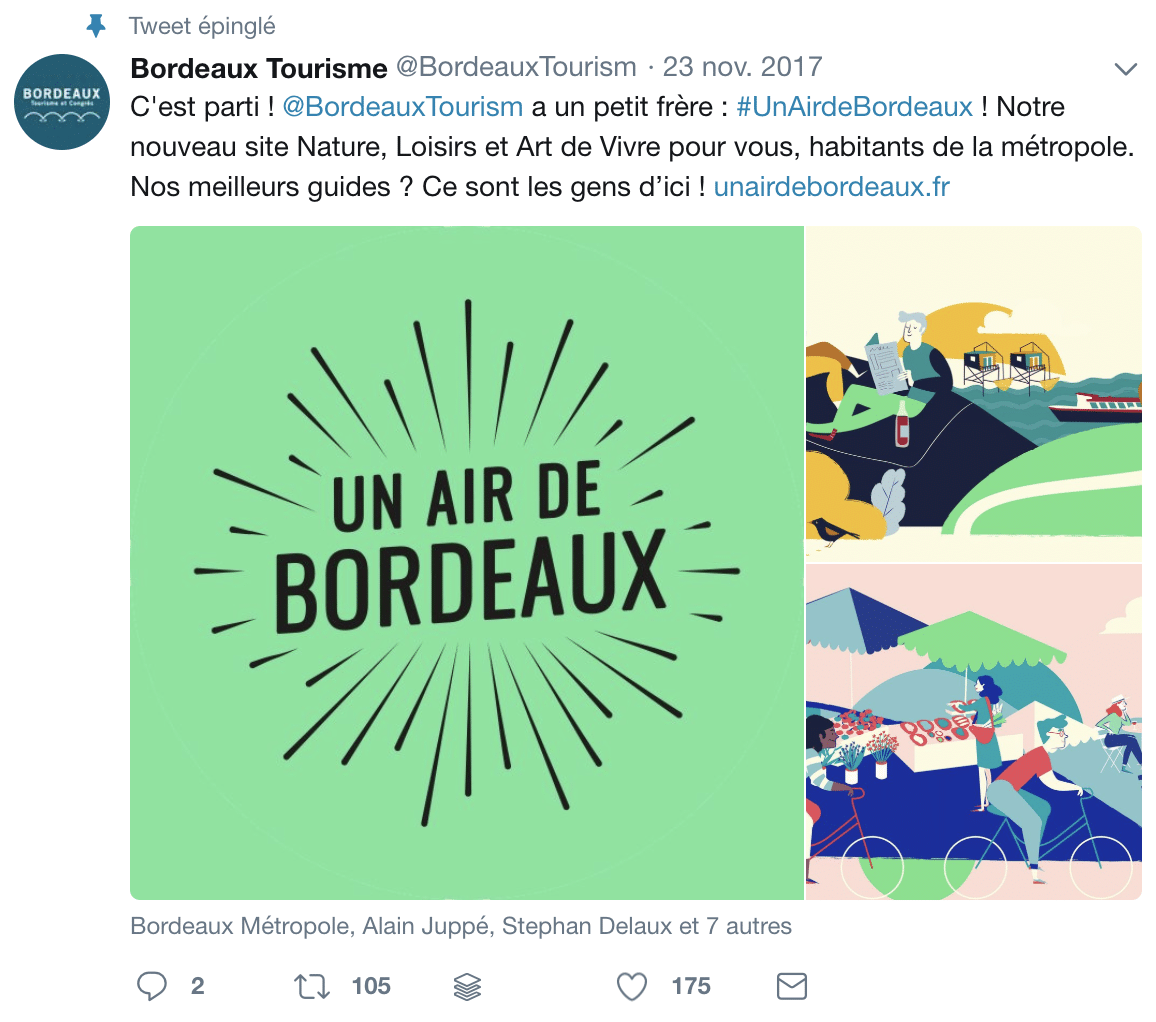Click the reply speech bubble icon
1156x1022 pixels.
point(152,986)
